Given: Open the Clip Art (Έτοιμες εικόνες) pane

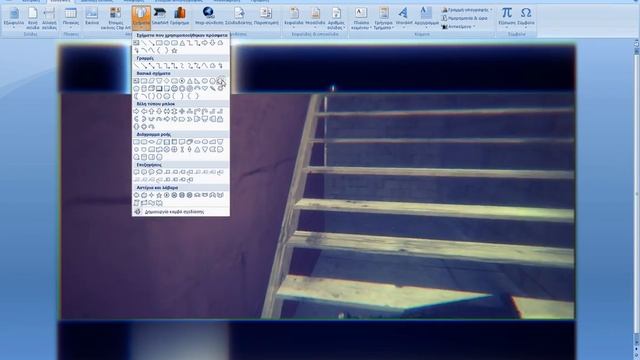Looking at the screenshot, I should point(116,19).
